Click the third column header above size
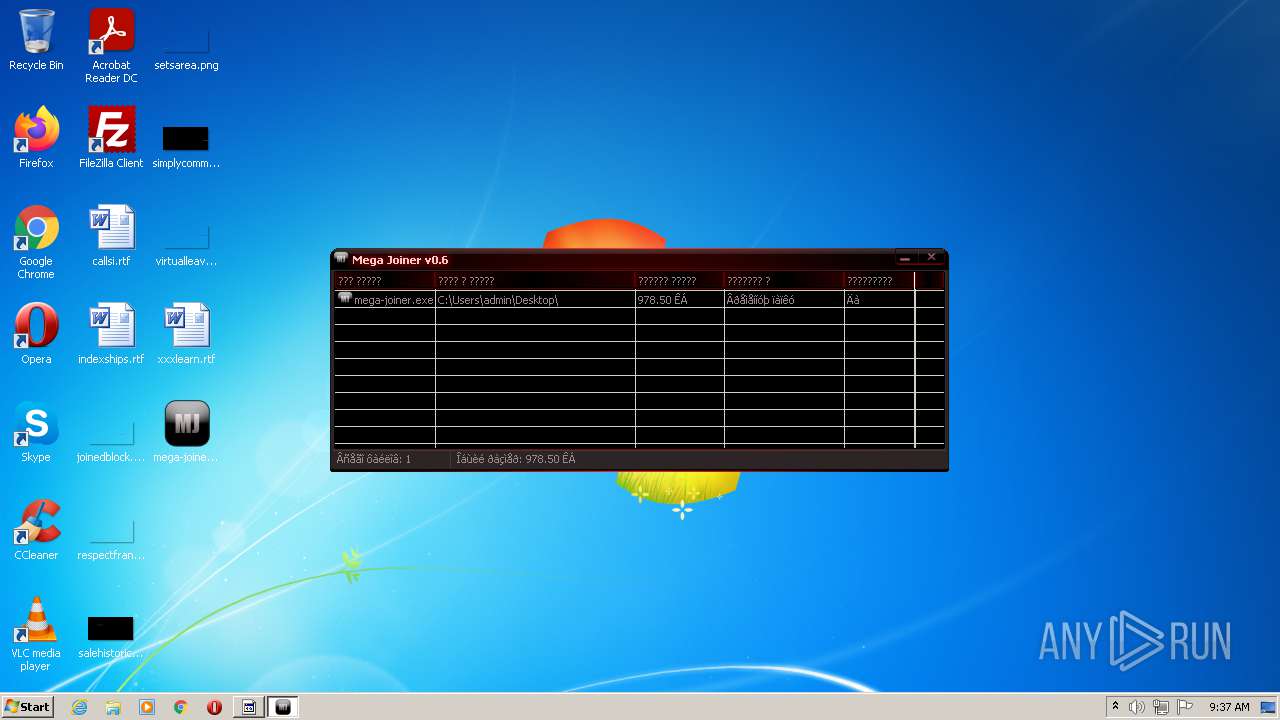 [680, 281]
